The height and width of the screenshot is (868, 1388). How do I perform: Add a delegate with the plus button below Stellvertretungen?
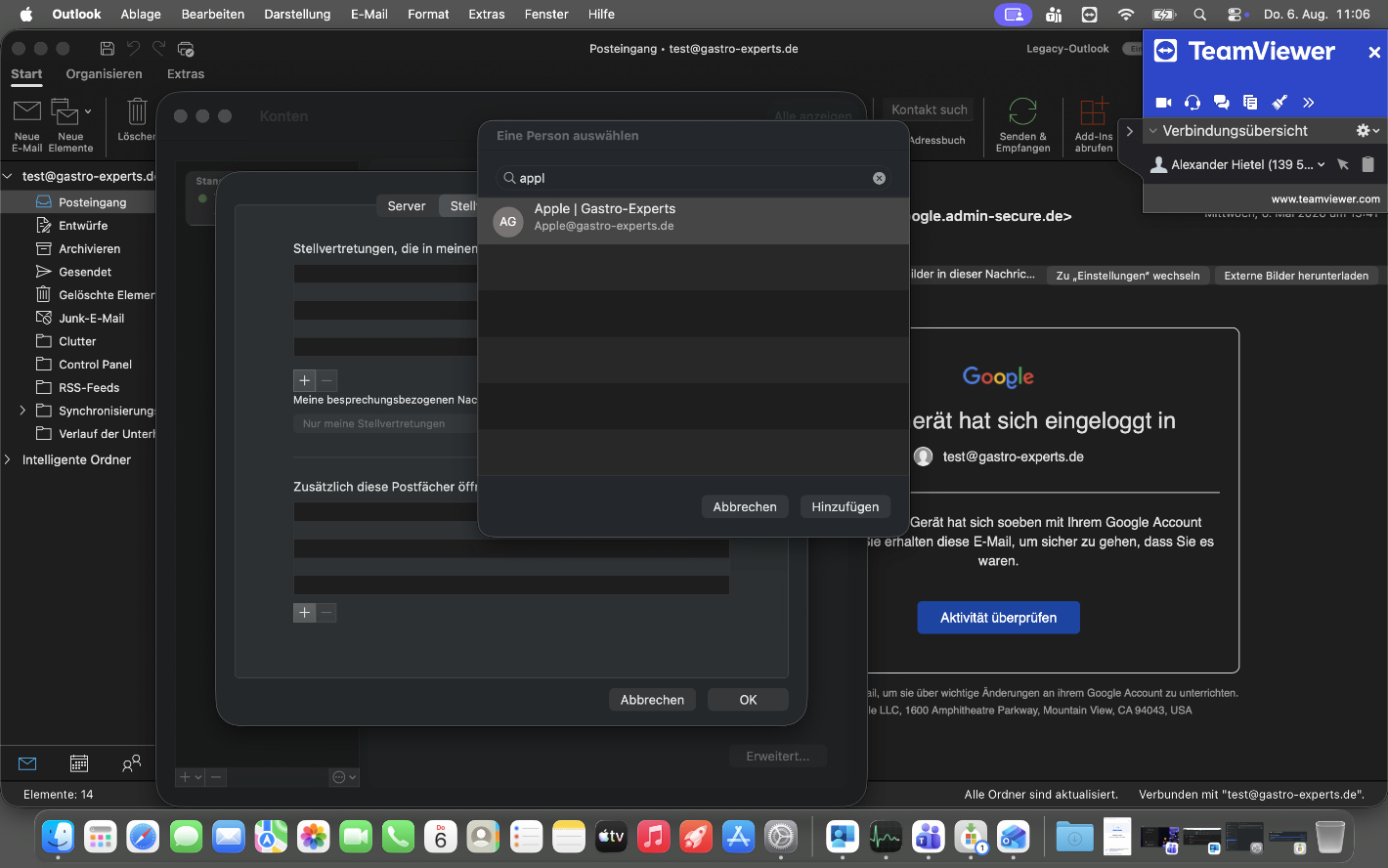point(305,380)
